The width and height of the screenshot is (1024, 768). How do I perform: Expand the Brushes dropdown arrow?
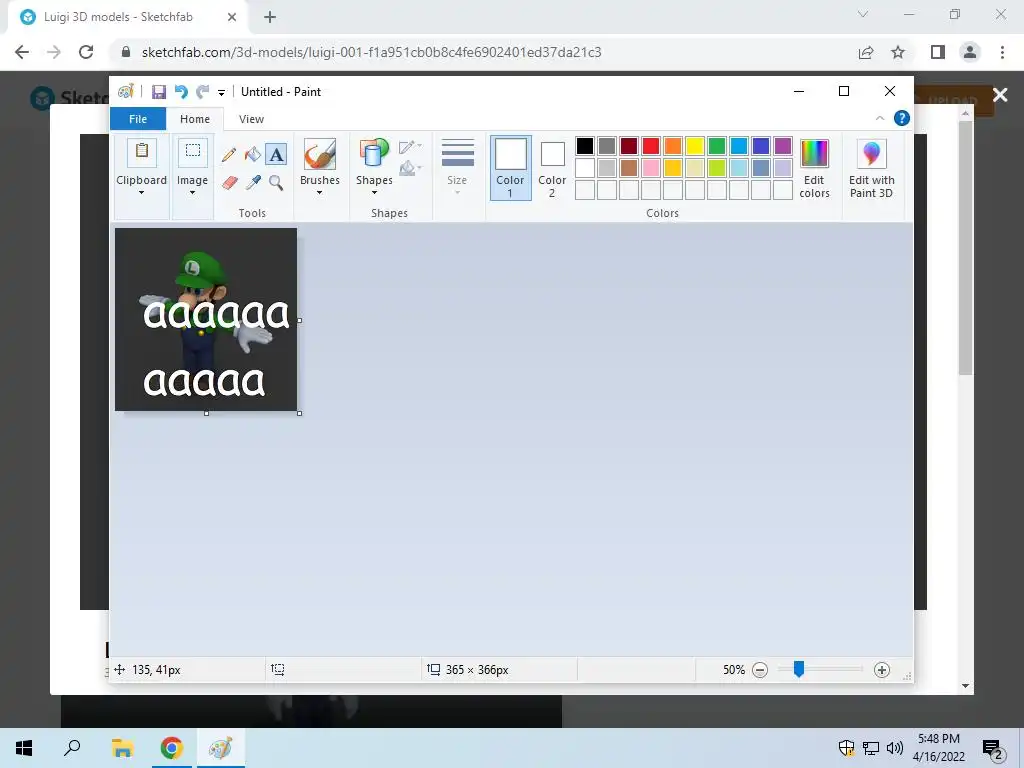click(319, 193)
